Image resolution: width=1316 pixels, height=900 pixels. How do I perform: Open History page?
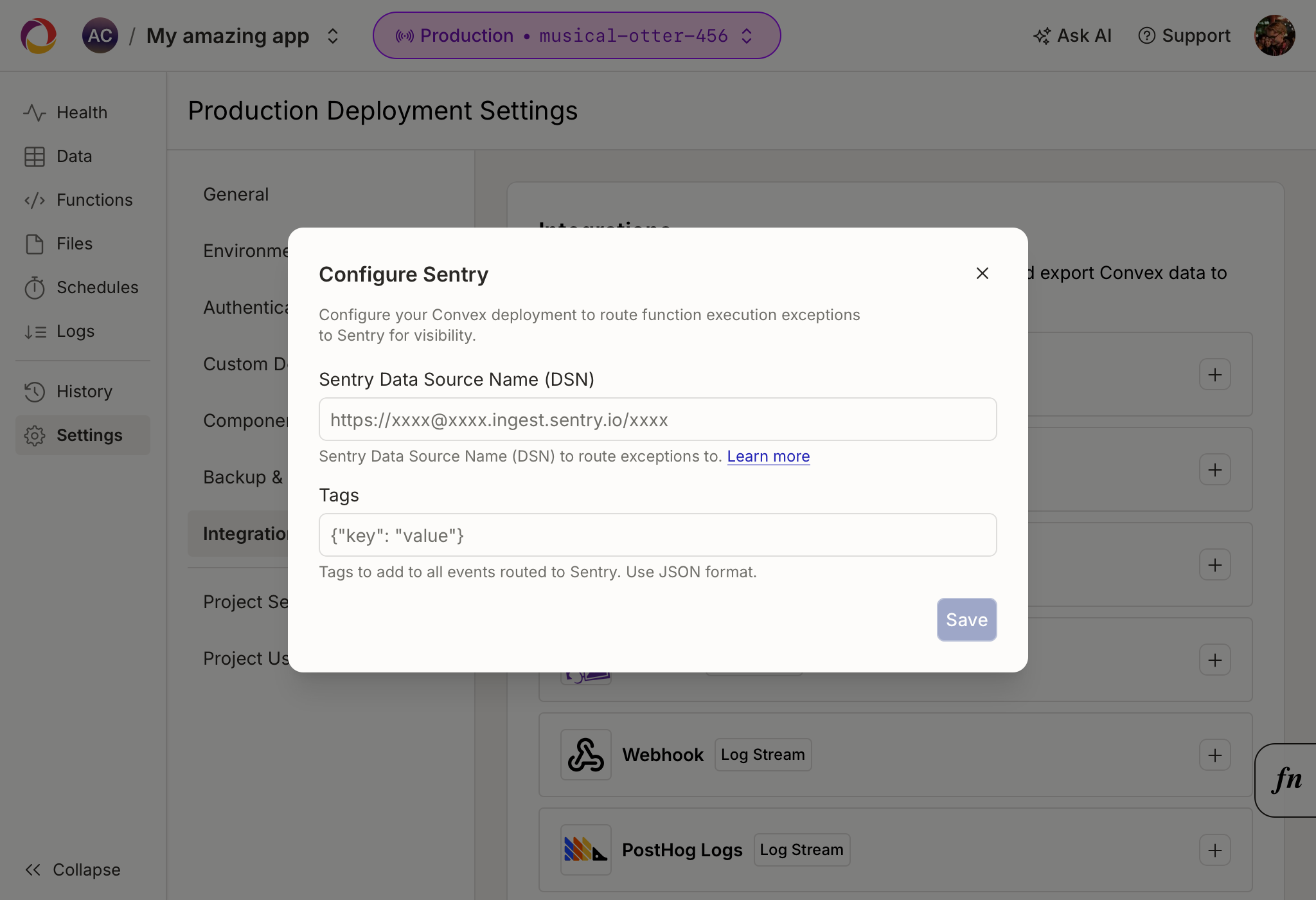[x=83, y=392]
